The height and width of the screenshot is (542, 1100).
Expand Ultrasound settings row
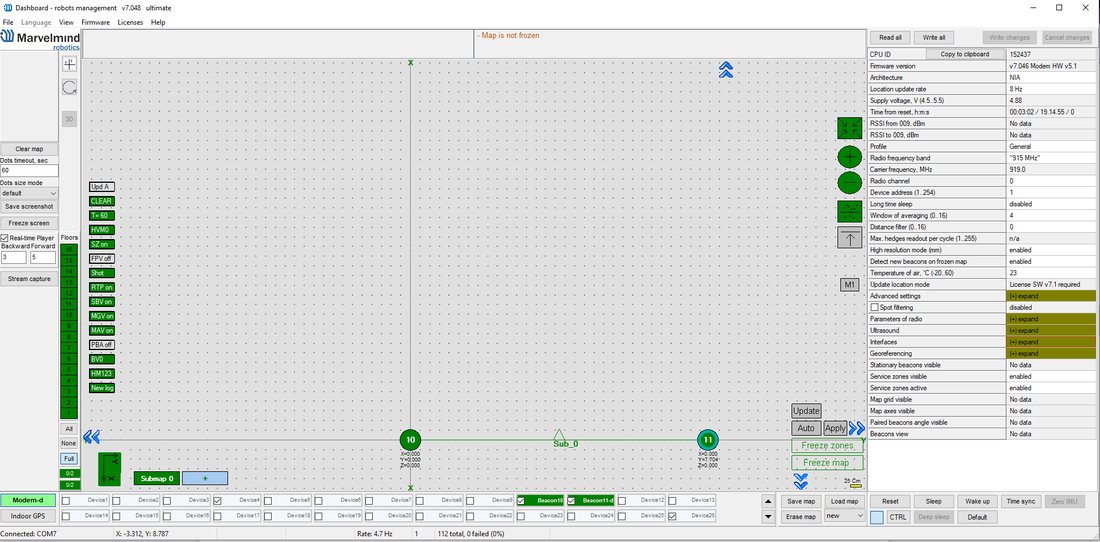[1051, 330]
